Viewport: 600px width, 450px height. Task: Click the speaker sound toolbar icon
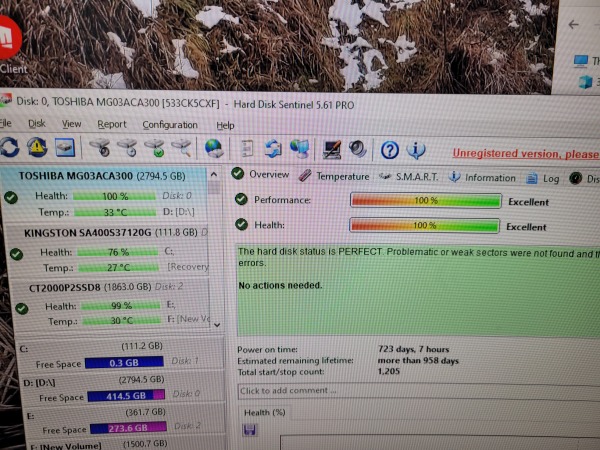pos(357,150)
